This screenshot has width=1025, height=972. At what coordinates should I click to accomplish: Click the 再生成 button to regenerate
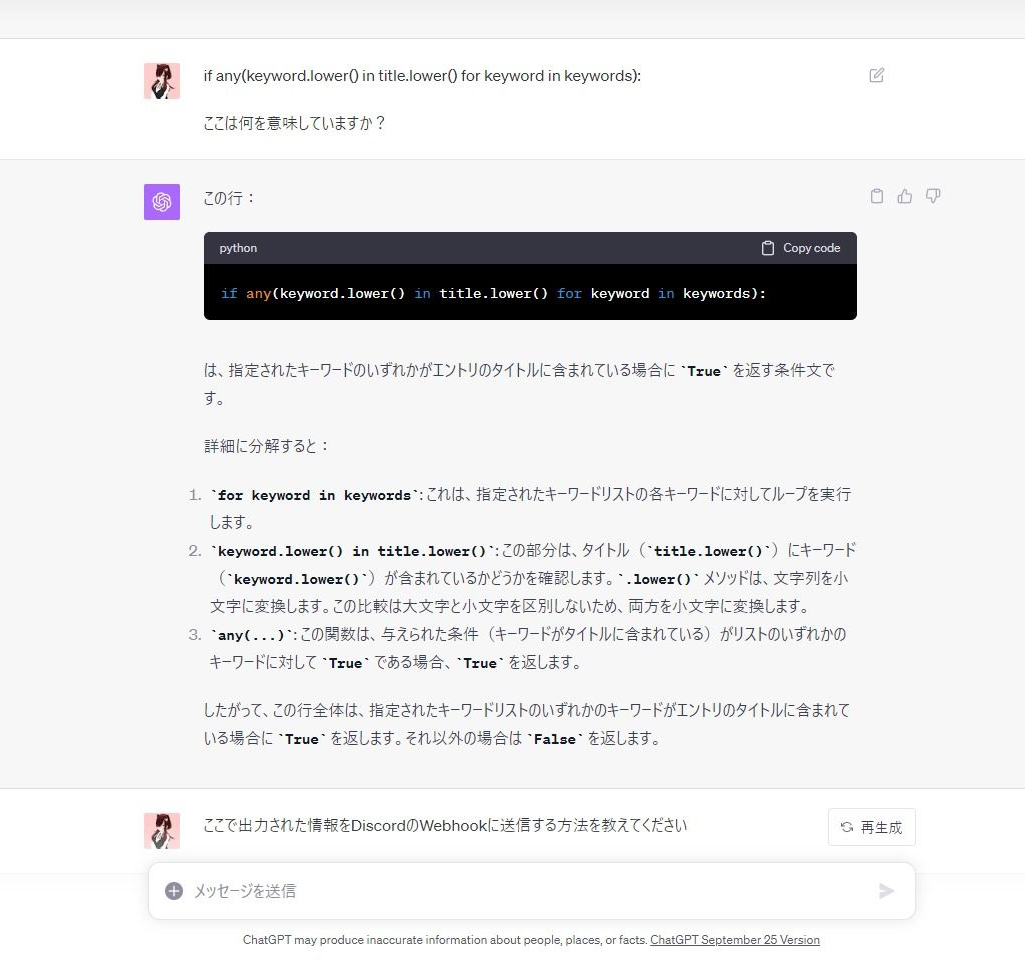pyautogui.click(x=871, y=827)
